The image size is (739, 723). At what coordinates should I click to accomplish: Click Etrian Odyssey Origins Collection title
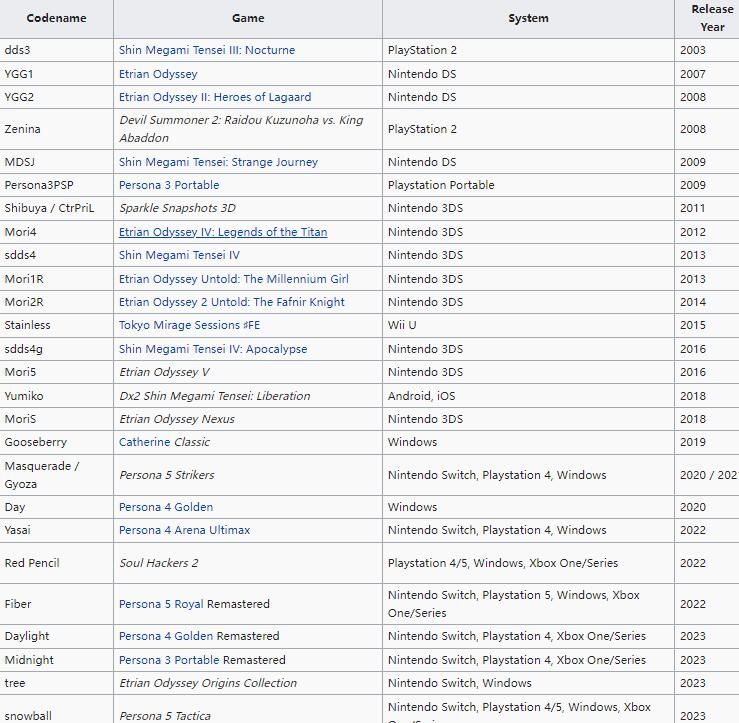click(x=208, y=683)
